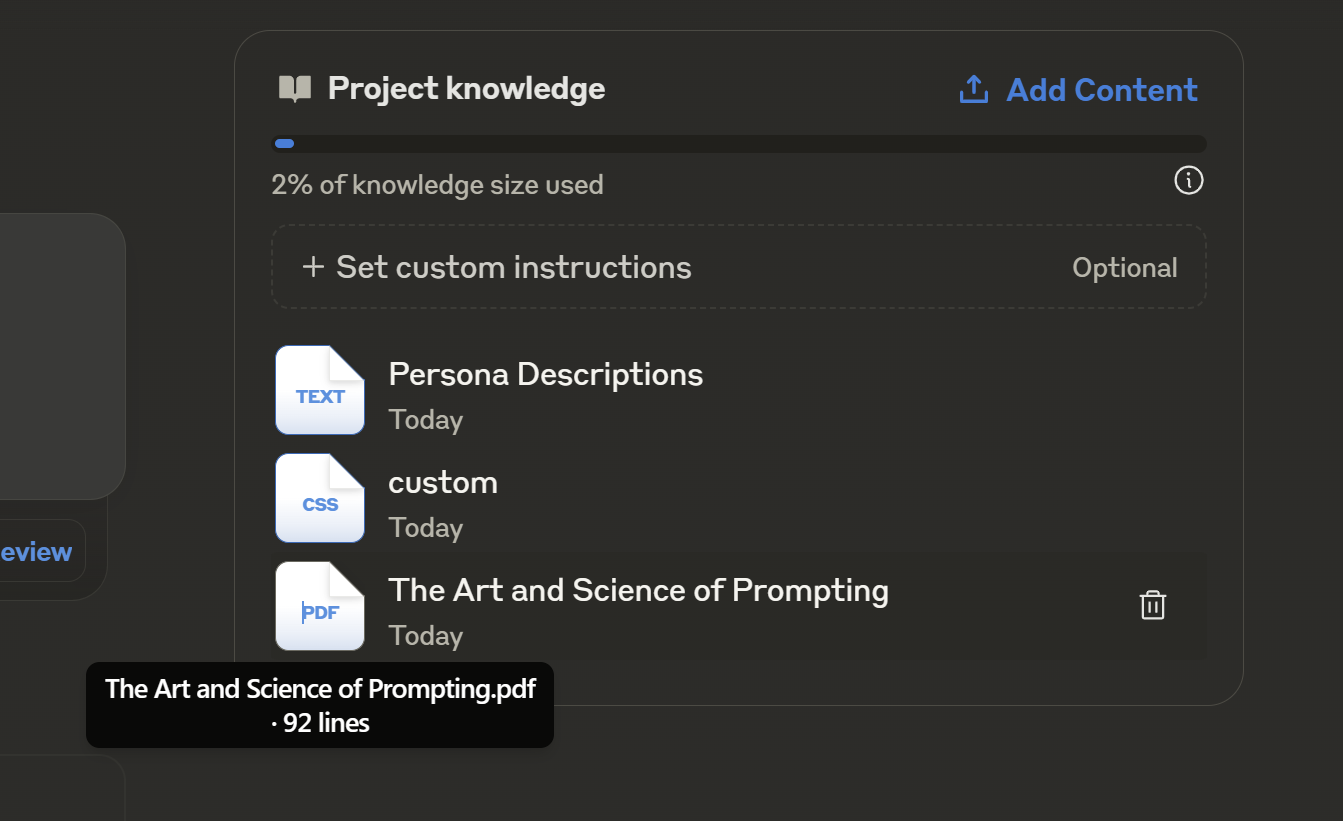Click Today under the PDF entry
Image resolution: width=1343 pixels, height=821 pixels.
[x=425, y=635]
